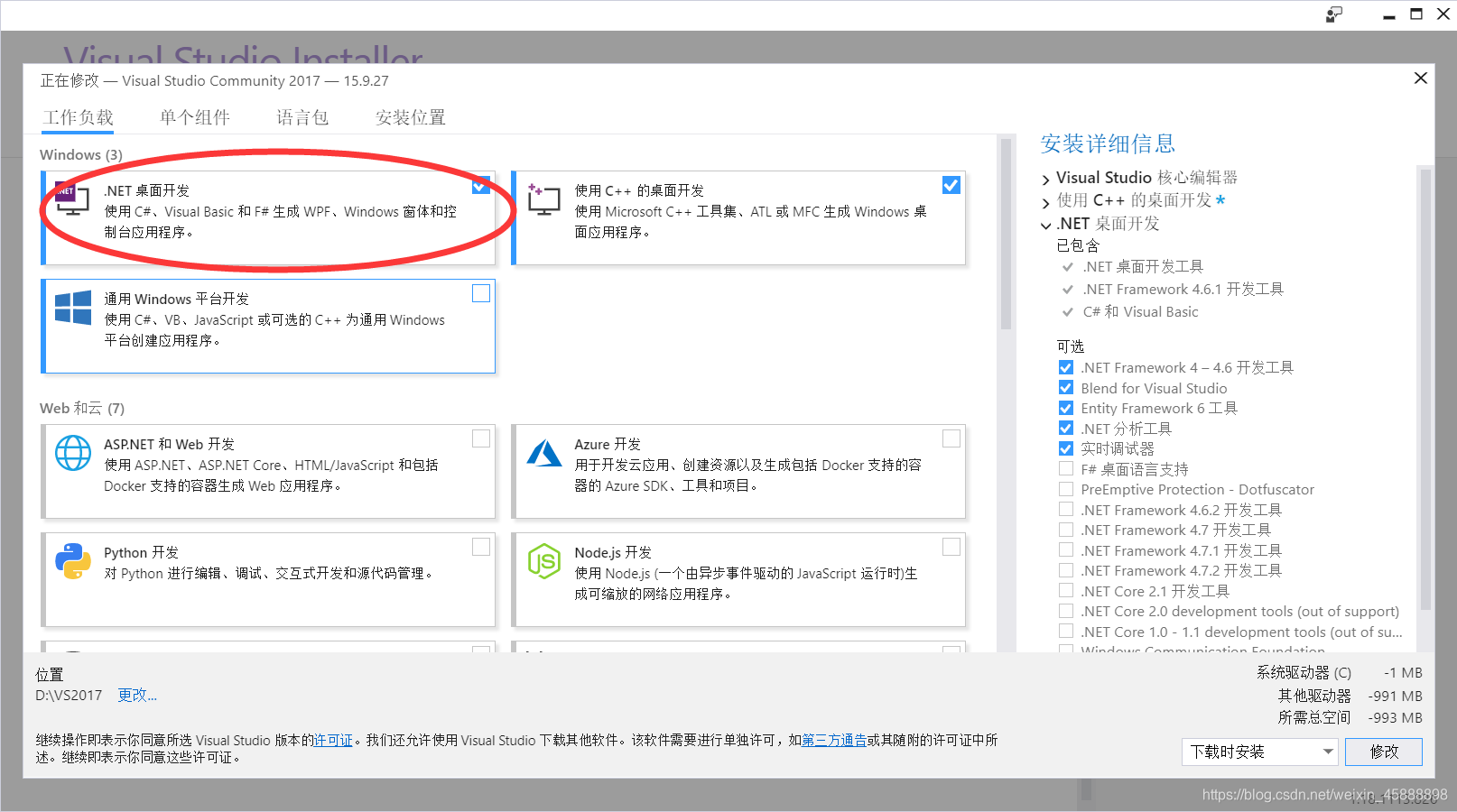Image resolution: width=1457 pixels, height=812 pixels.
Task: Switch to the 工作负载 tab
Action: [79, 117]
